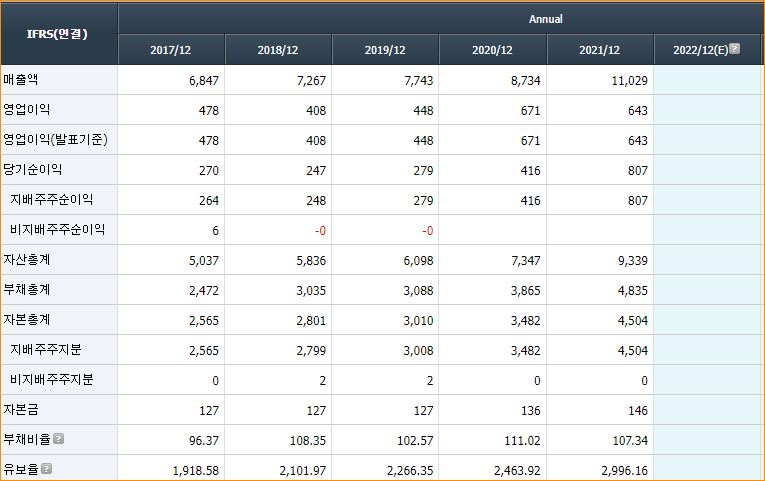Click the 부채총계 row label

pyautogui.click(x=26, y=289)
